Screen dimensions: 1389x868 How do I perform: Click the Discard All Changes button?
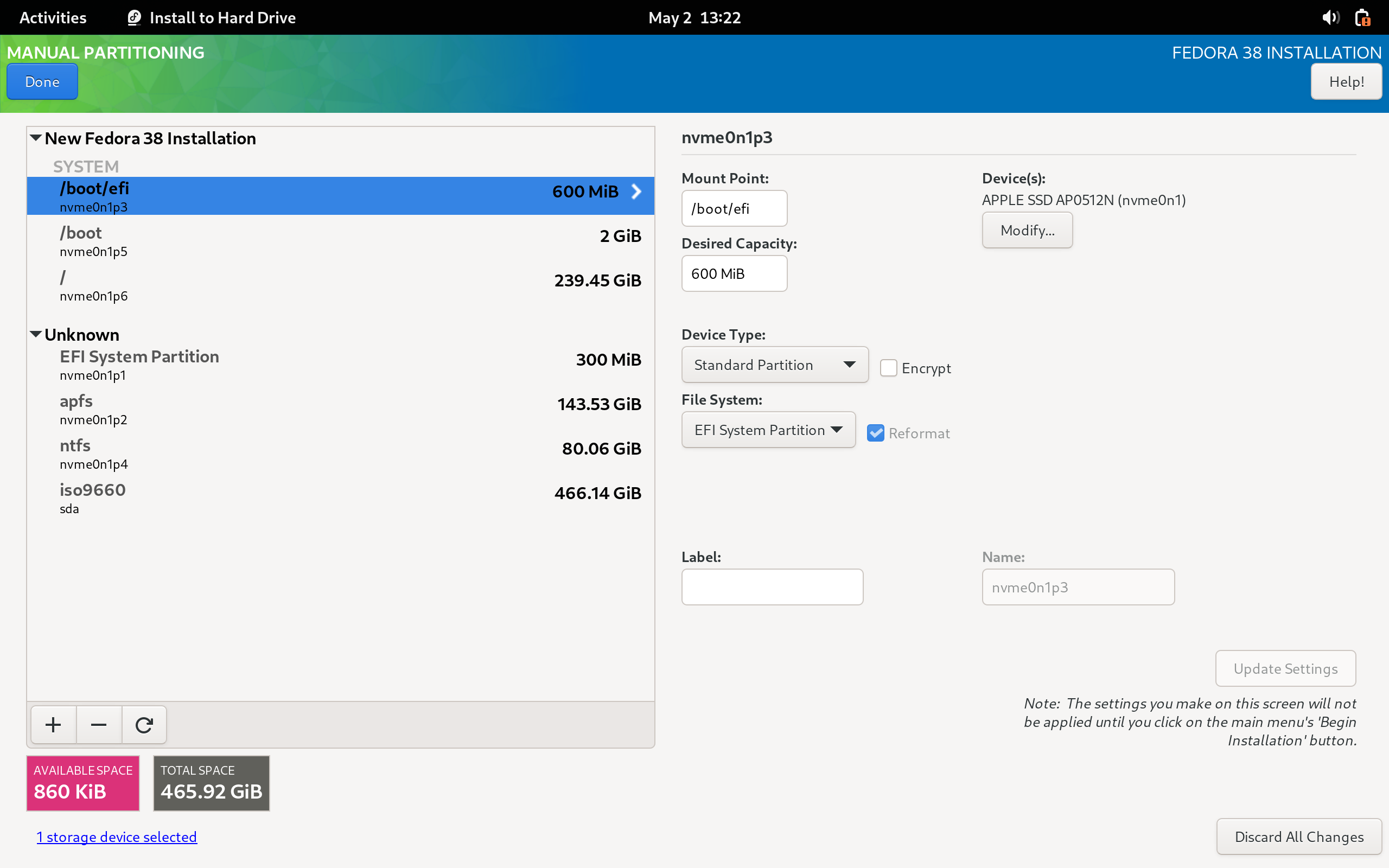(x=1298, y=836)
